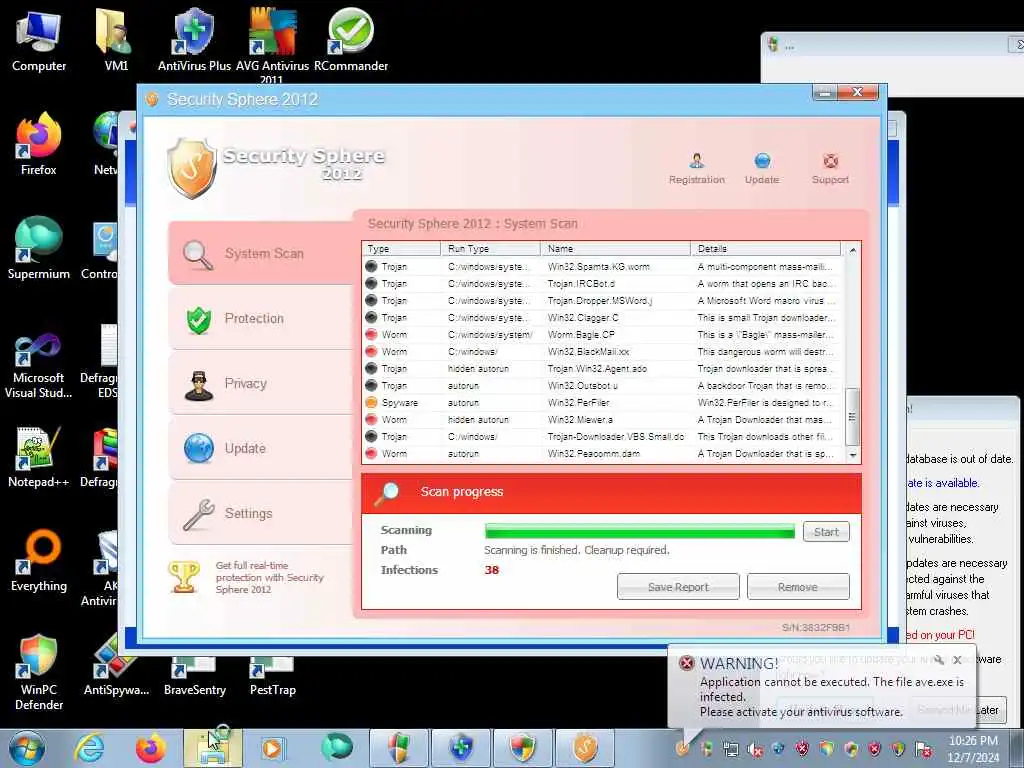Sort results by Type column header
This screenshot has width=1024, height=768.
402,249
